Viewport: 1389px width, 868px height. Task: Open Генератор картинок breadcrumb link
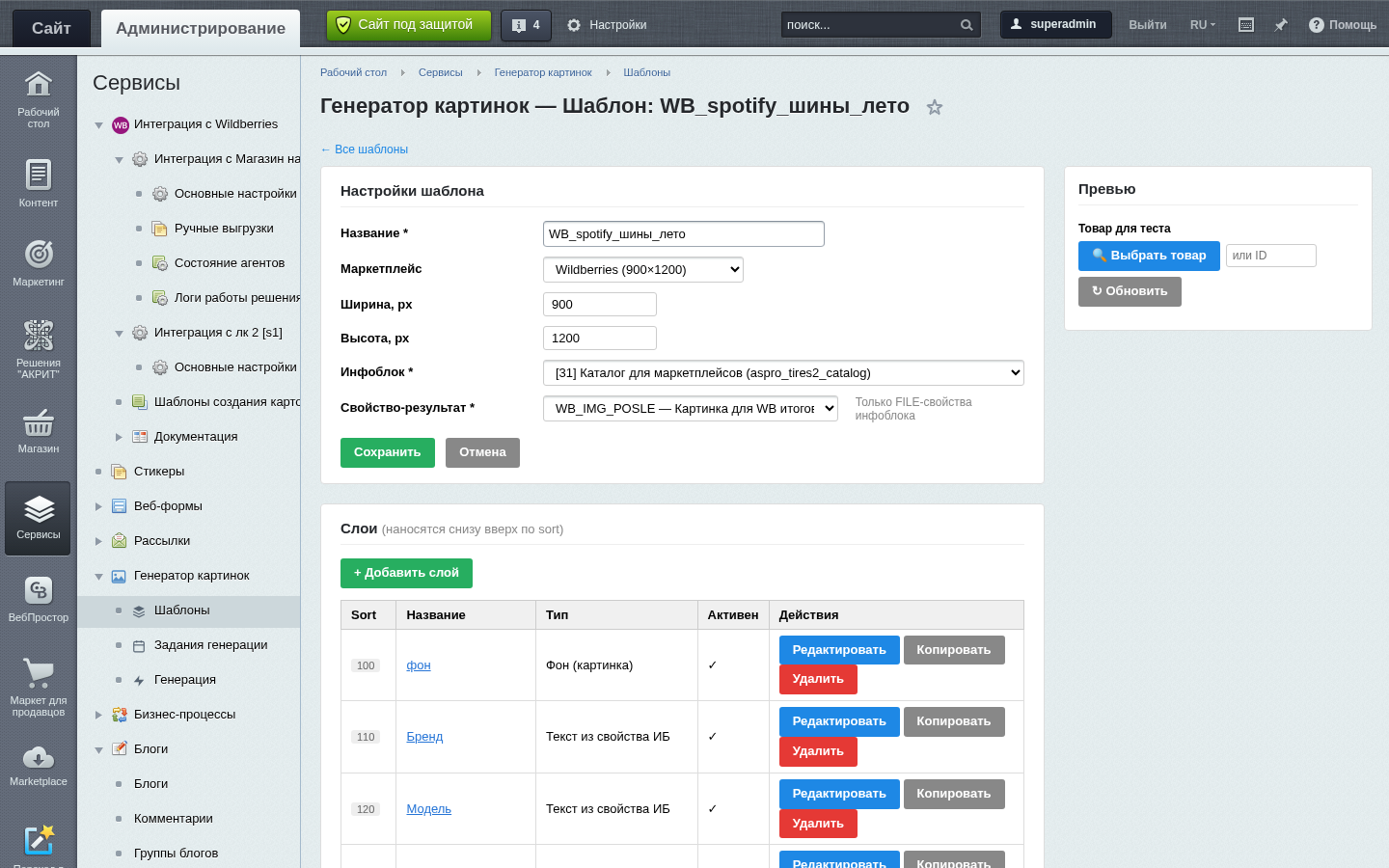pyautogui.click(x=543, y=72)
